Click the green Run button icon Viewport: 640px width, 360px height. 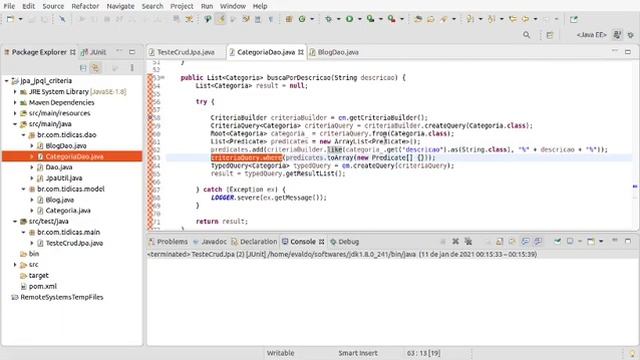coord(350,19)
